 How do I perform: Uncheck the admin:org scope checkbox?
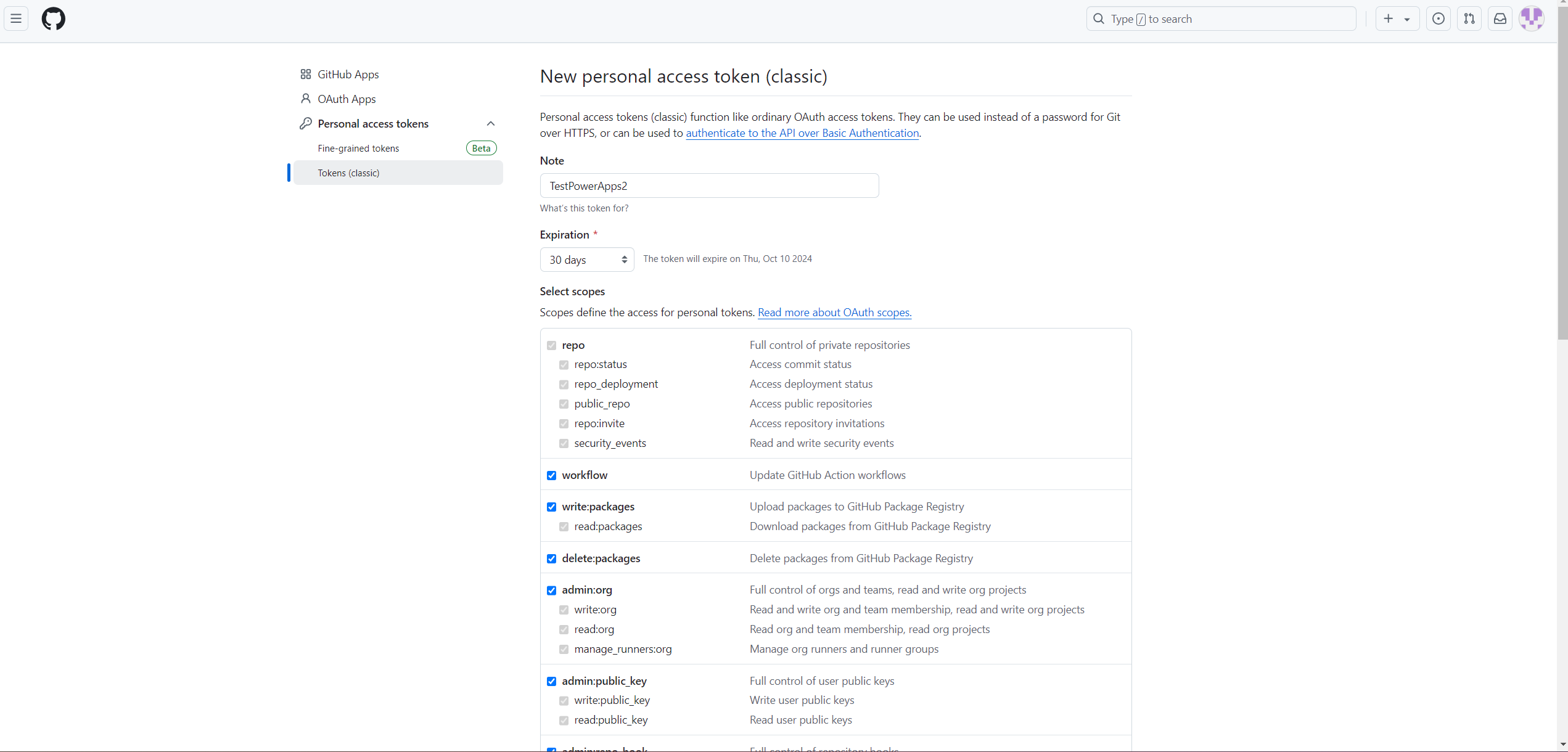[x=551, y=590]
